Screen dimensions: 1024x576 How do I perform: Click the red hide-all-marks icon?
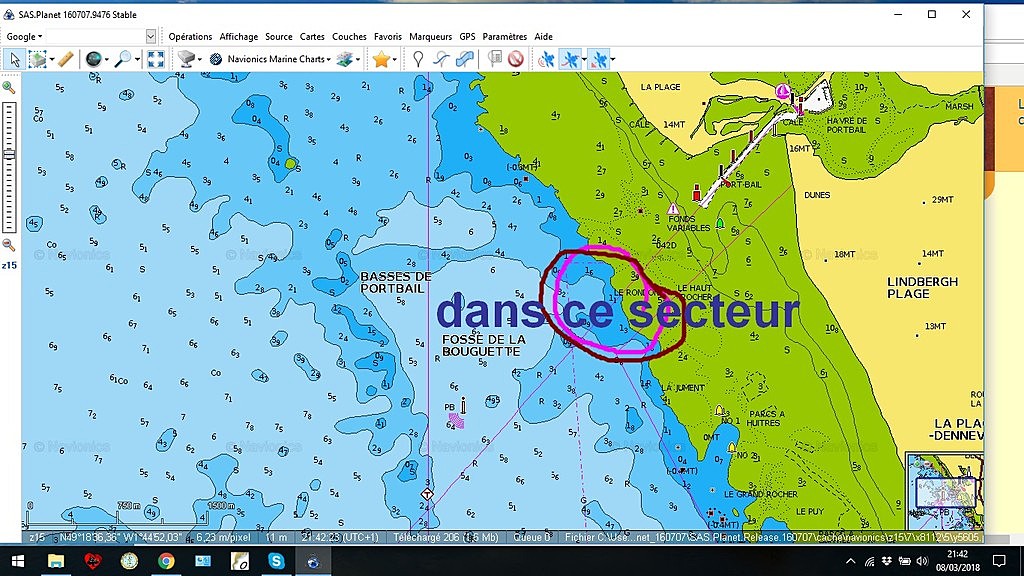[x=516, y=59]
